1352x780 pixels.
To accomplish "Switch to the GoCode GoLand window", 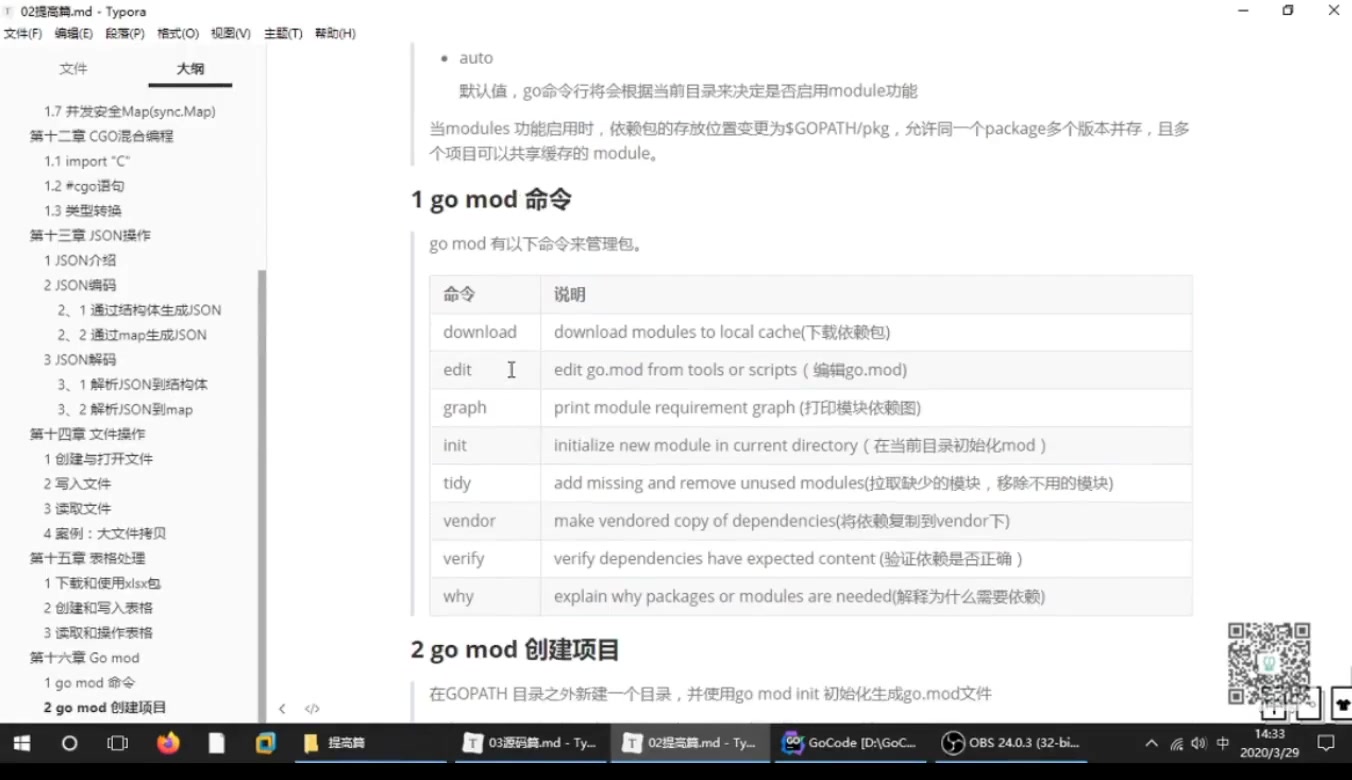I will point(850,743).
